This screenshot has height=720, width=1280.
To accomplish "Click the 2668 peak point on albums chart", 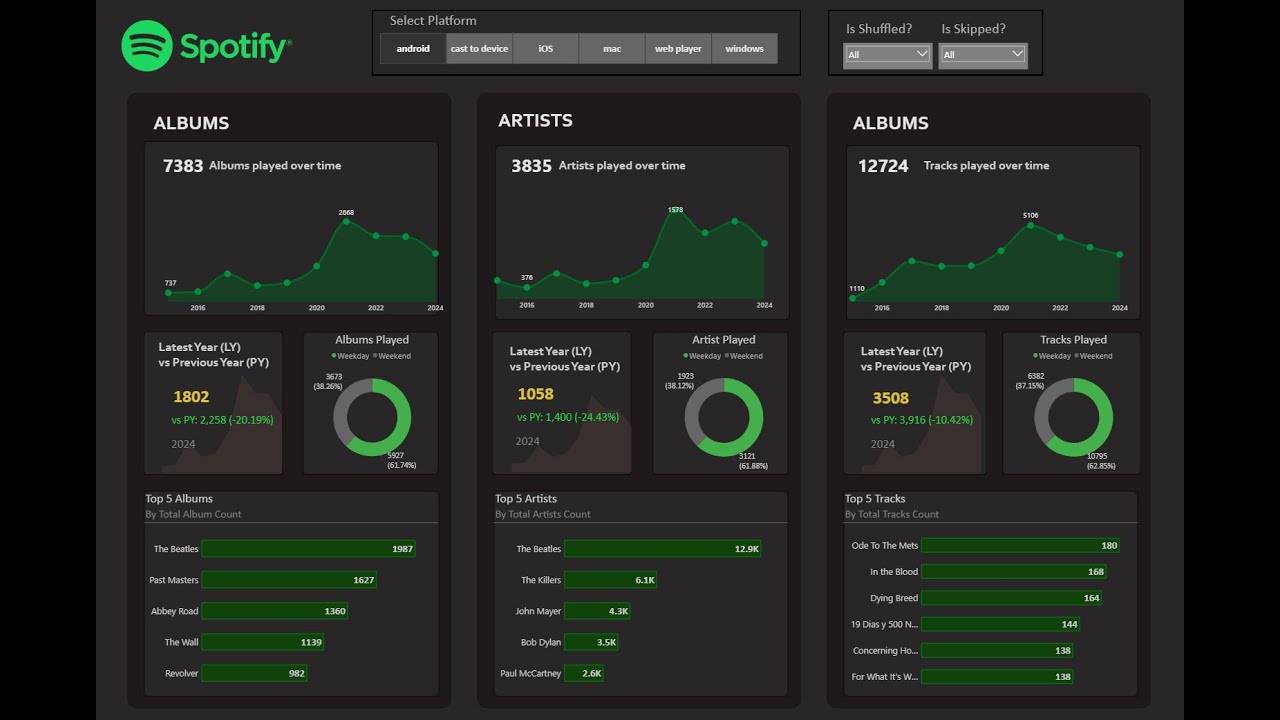I will 346,221.
